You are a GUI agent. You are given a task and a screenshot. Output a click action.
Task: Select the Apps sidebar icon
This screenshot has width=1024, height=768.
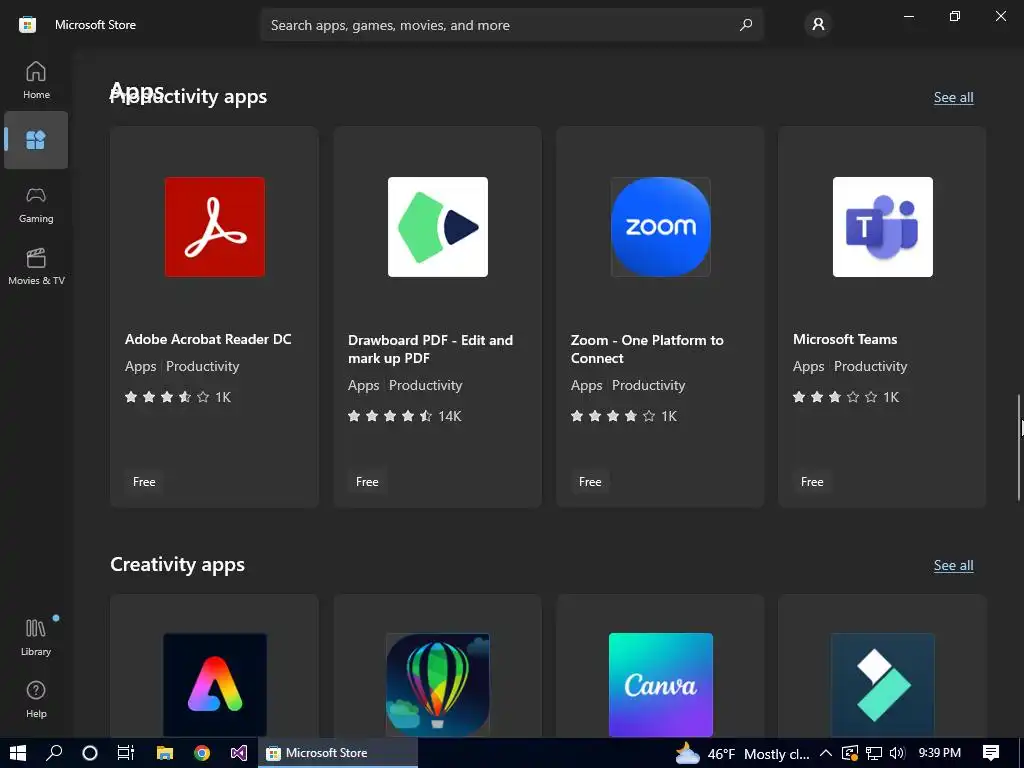[x=36, y=140]
